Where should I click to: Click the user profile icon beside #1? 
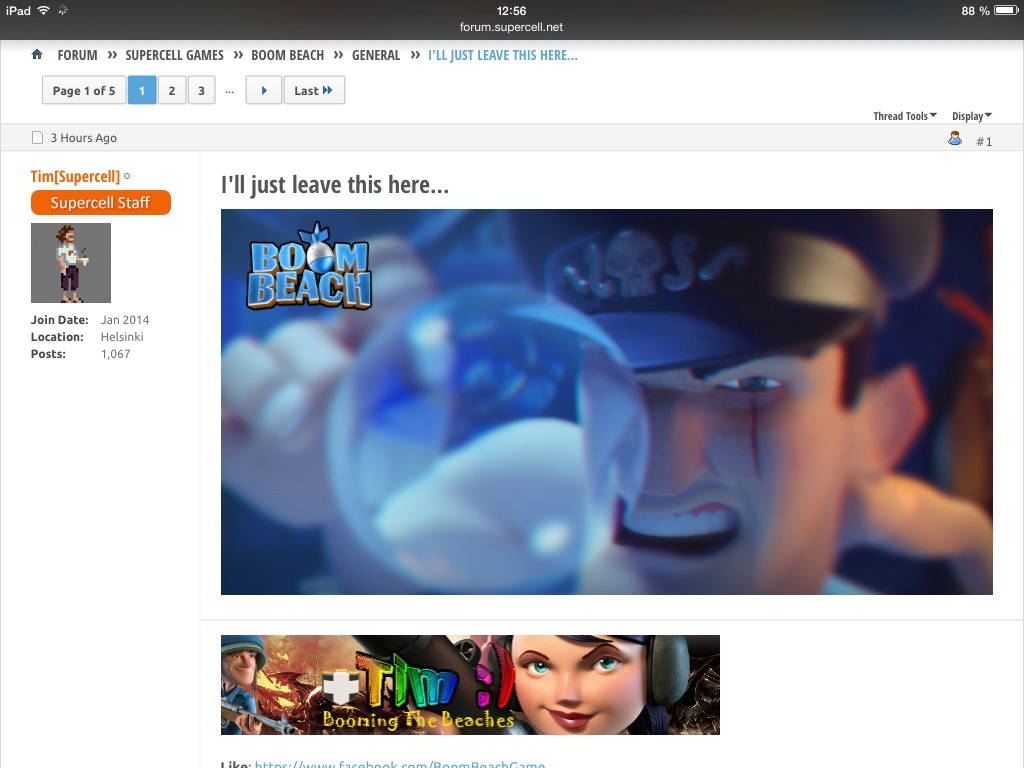(x=954, y=139)
